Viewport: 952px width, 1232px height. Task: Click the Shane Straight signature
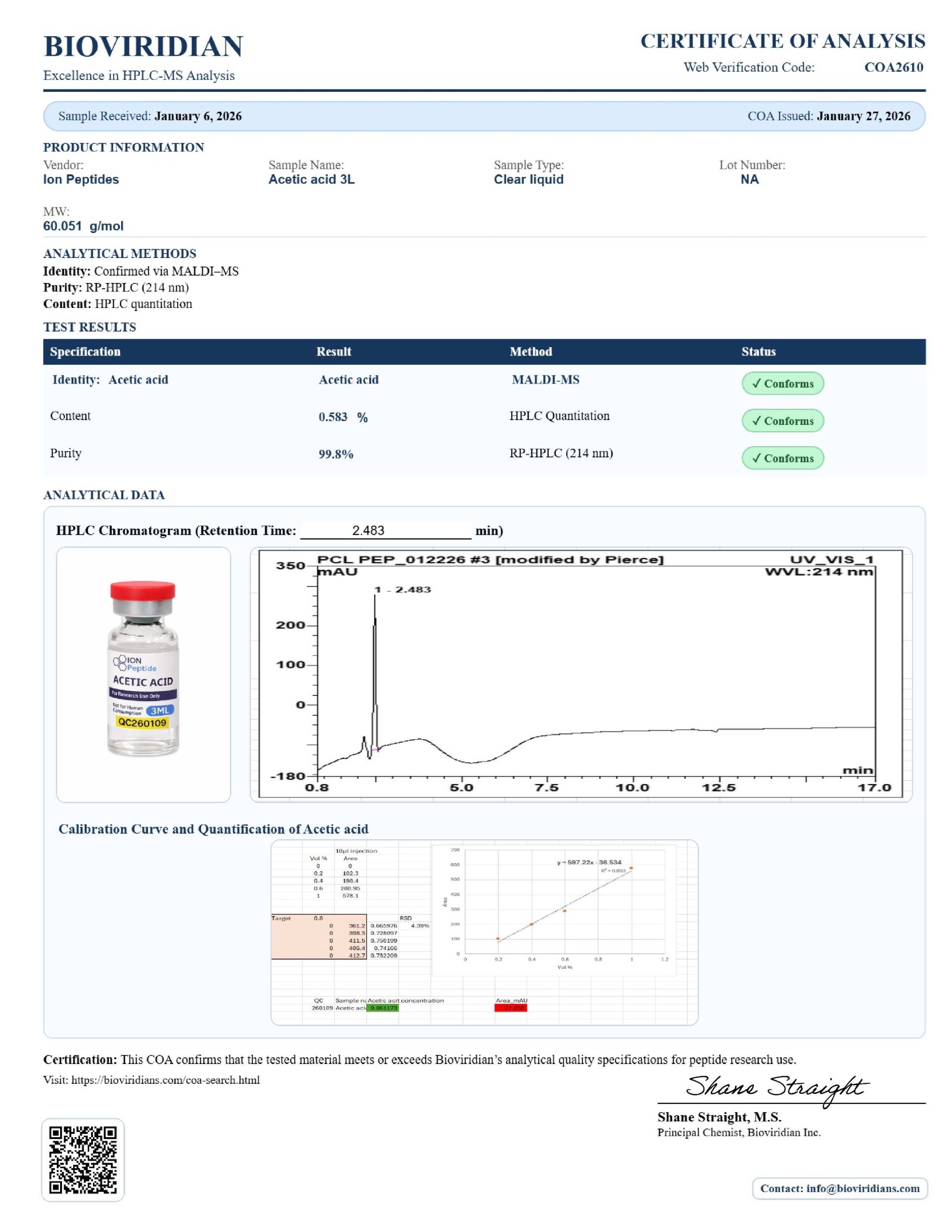(777, 1087)
